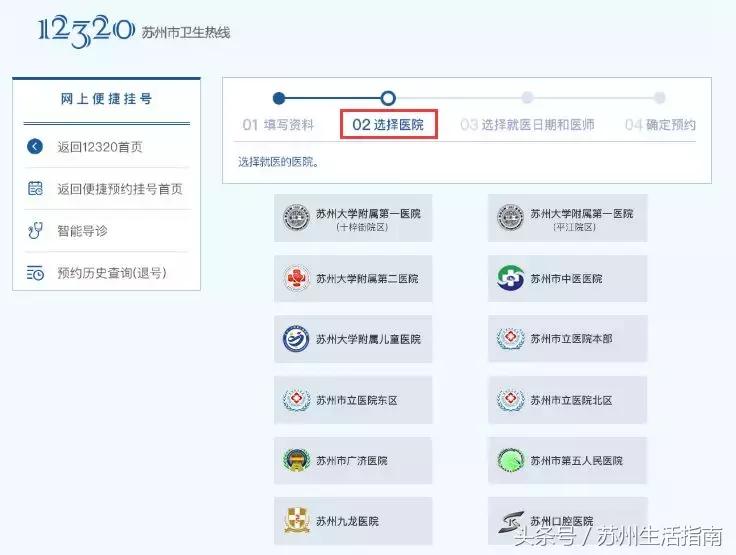Pick 苏州市广济医院 hospital

coord(353,460)
